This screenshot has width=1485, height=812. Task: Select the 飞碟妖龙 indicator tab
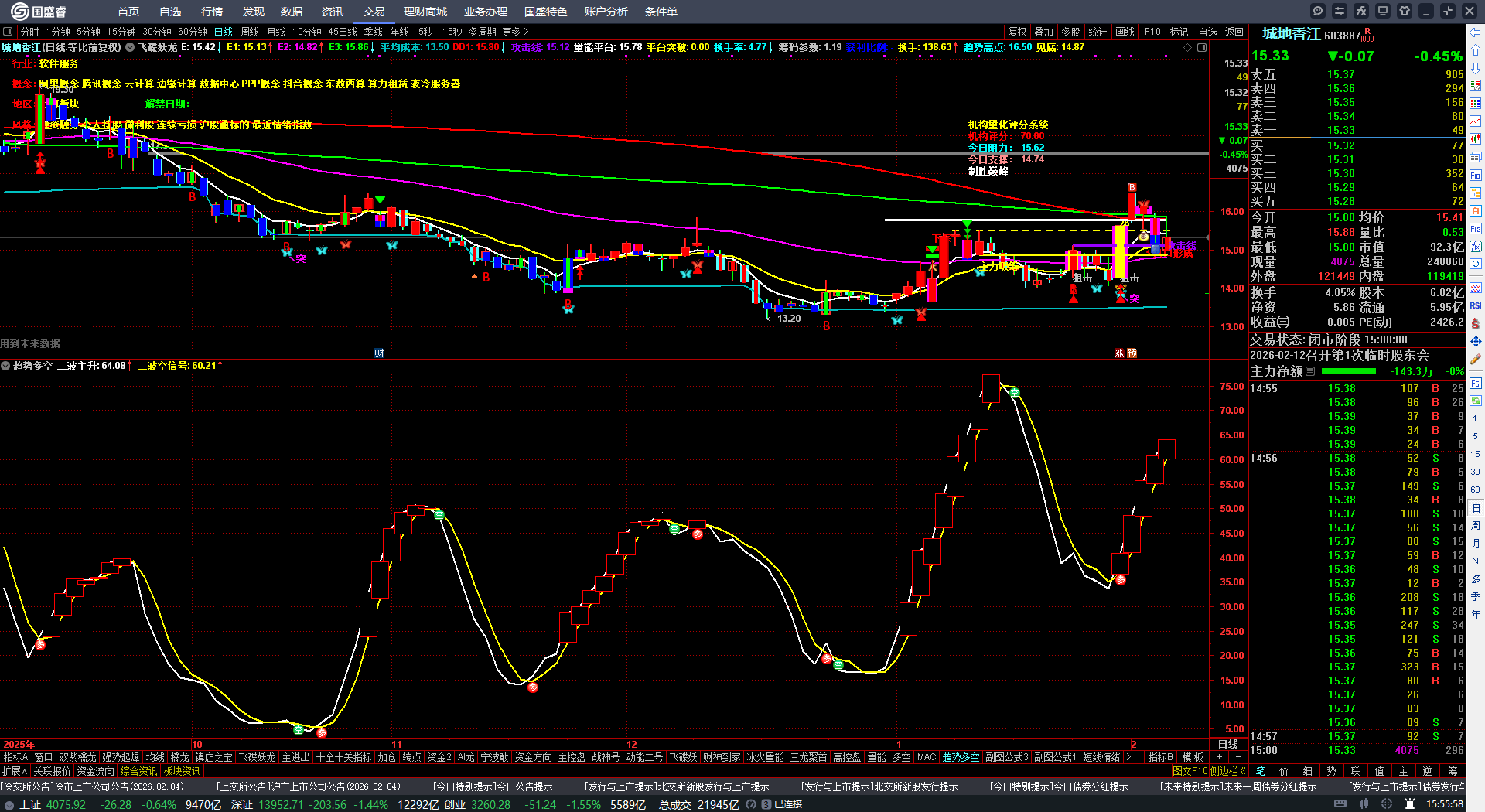coord(258,757)
